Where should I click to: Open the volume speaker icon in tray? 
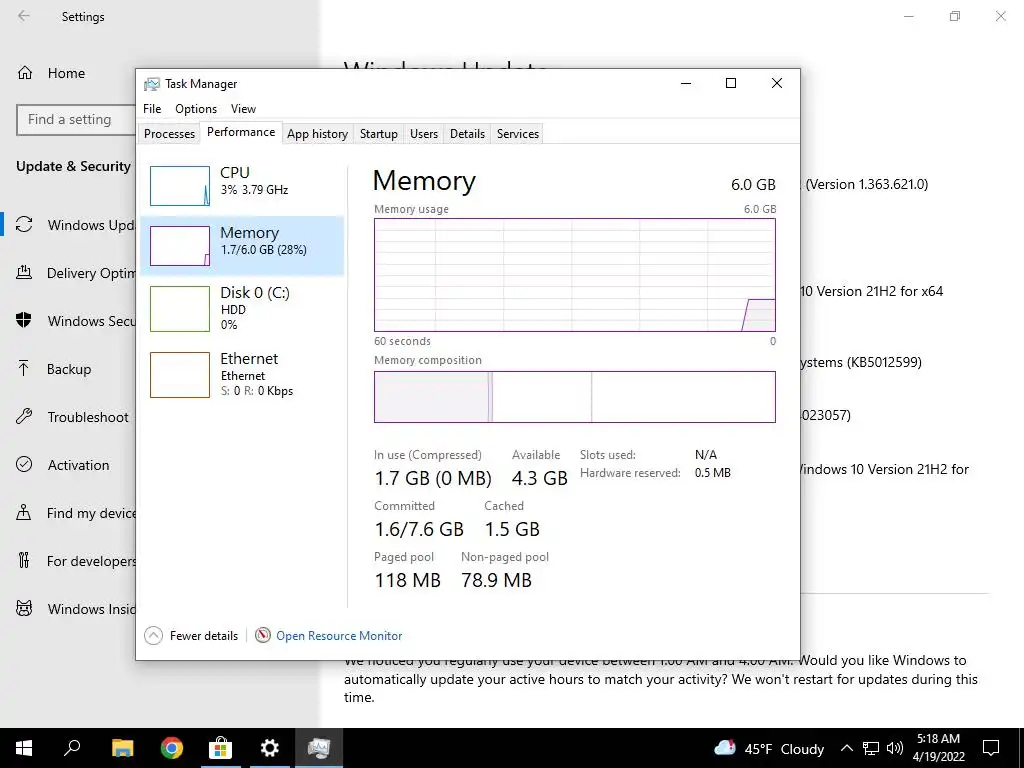click(x=895, y=748)
